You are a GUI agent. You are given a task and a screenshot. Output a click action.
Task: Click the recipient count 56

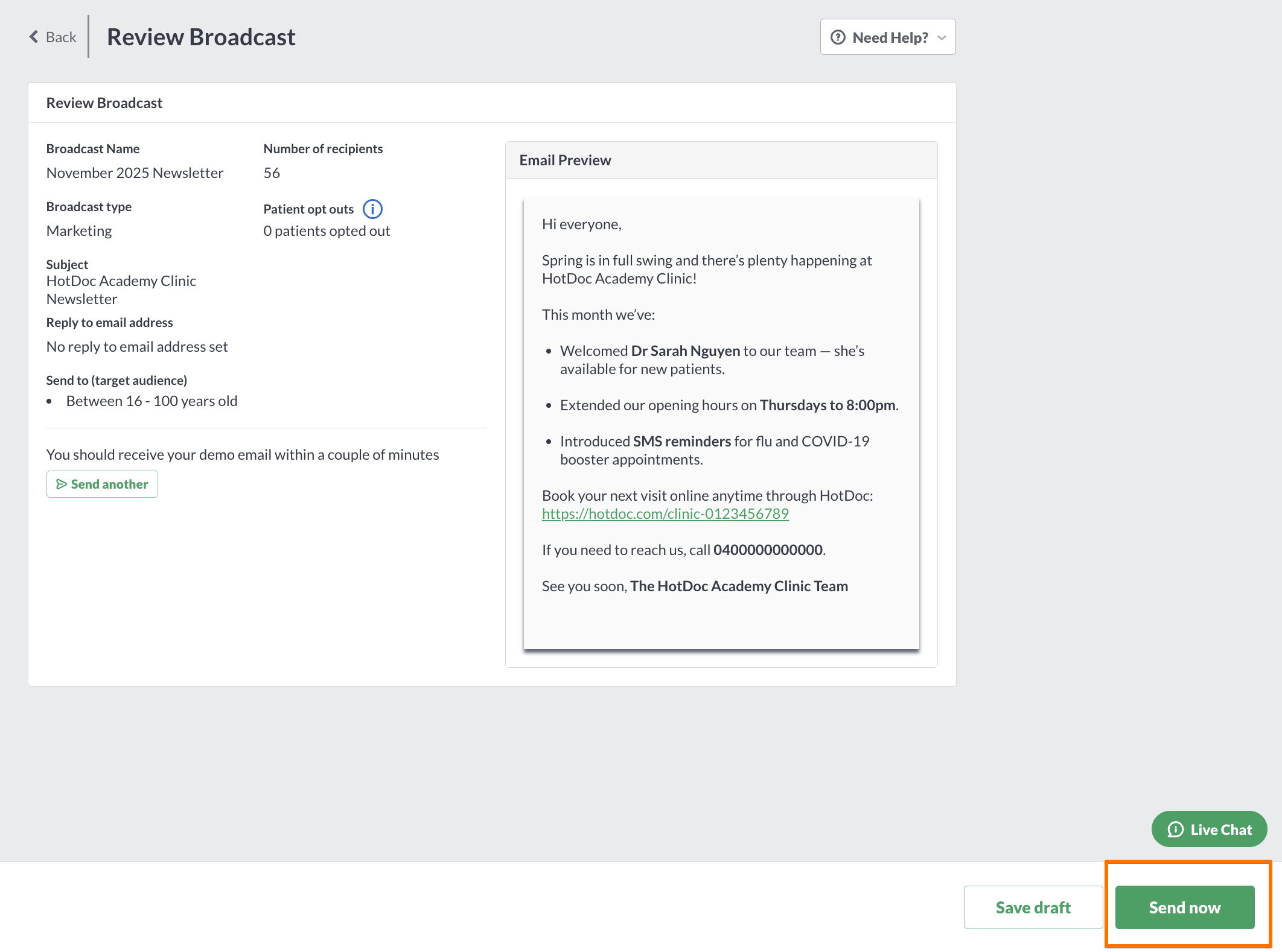click(x=272, y=173)
